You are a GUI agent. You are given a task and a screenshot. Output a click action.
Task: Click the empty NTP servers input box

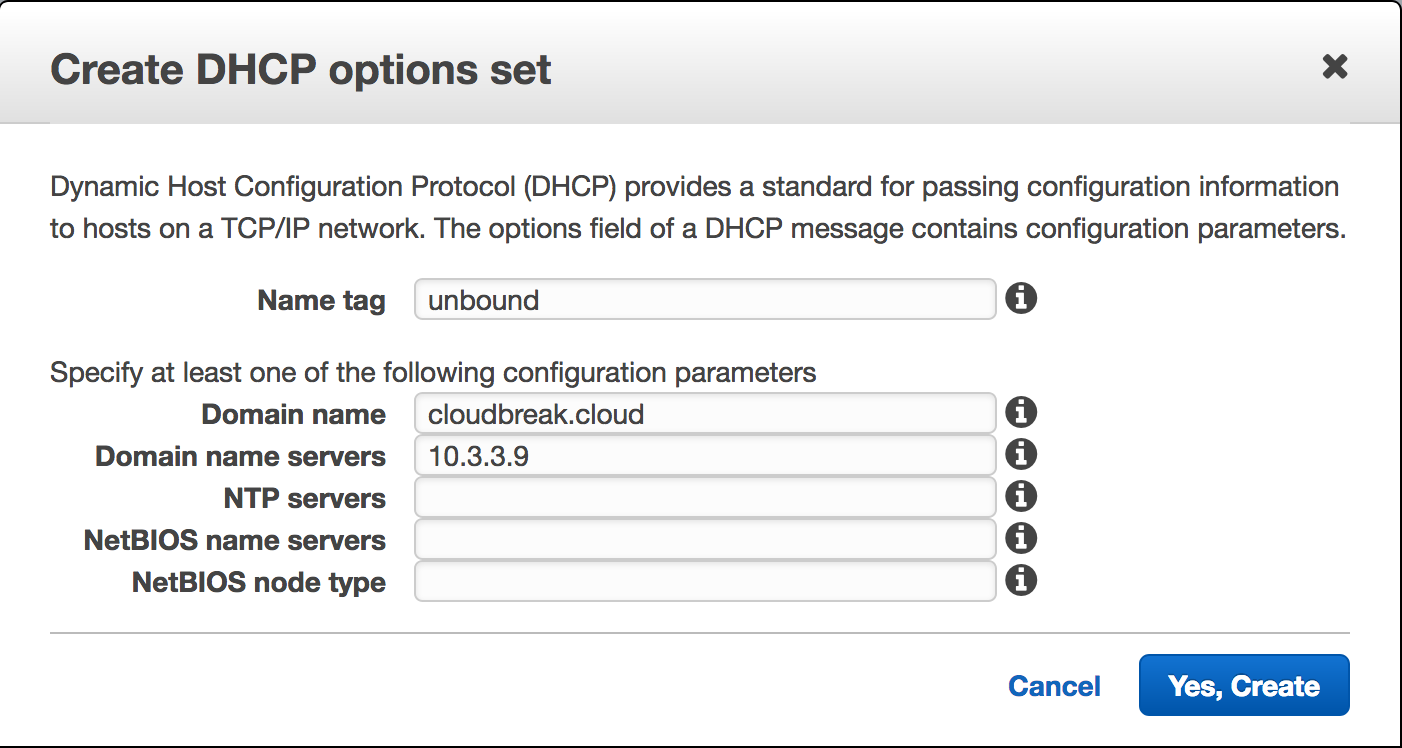pyautogui.click(x=705, y=497)
